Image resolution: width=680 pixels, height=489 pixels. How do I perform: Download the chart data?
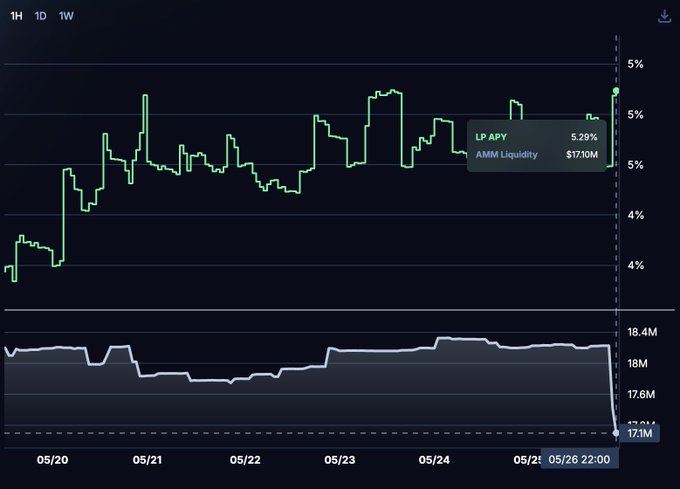664,16
